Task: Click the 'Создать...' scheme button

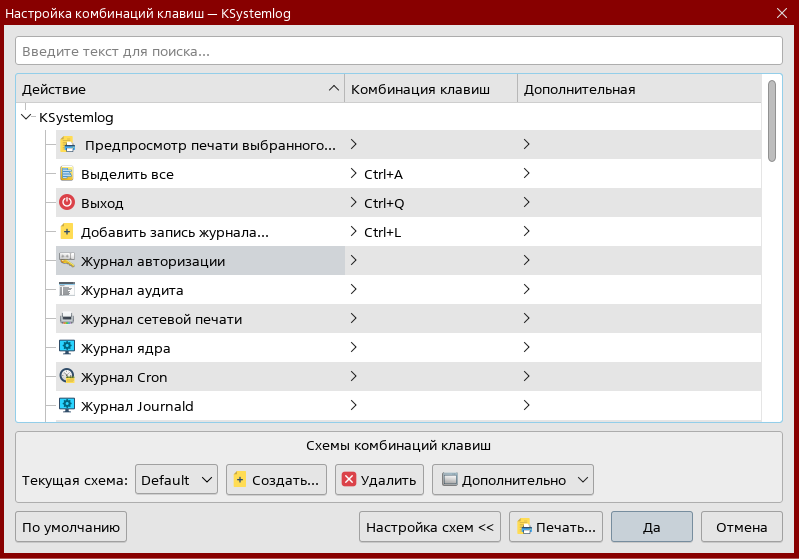Action: click(x=276, y=480)
